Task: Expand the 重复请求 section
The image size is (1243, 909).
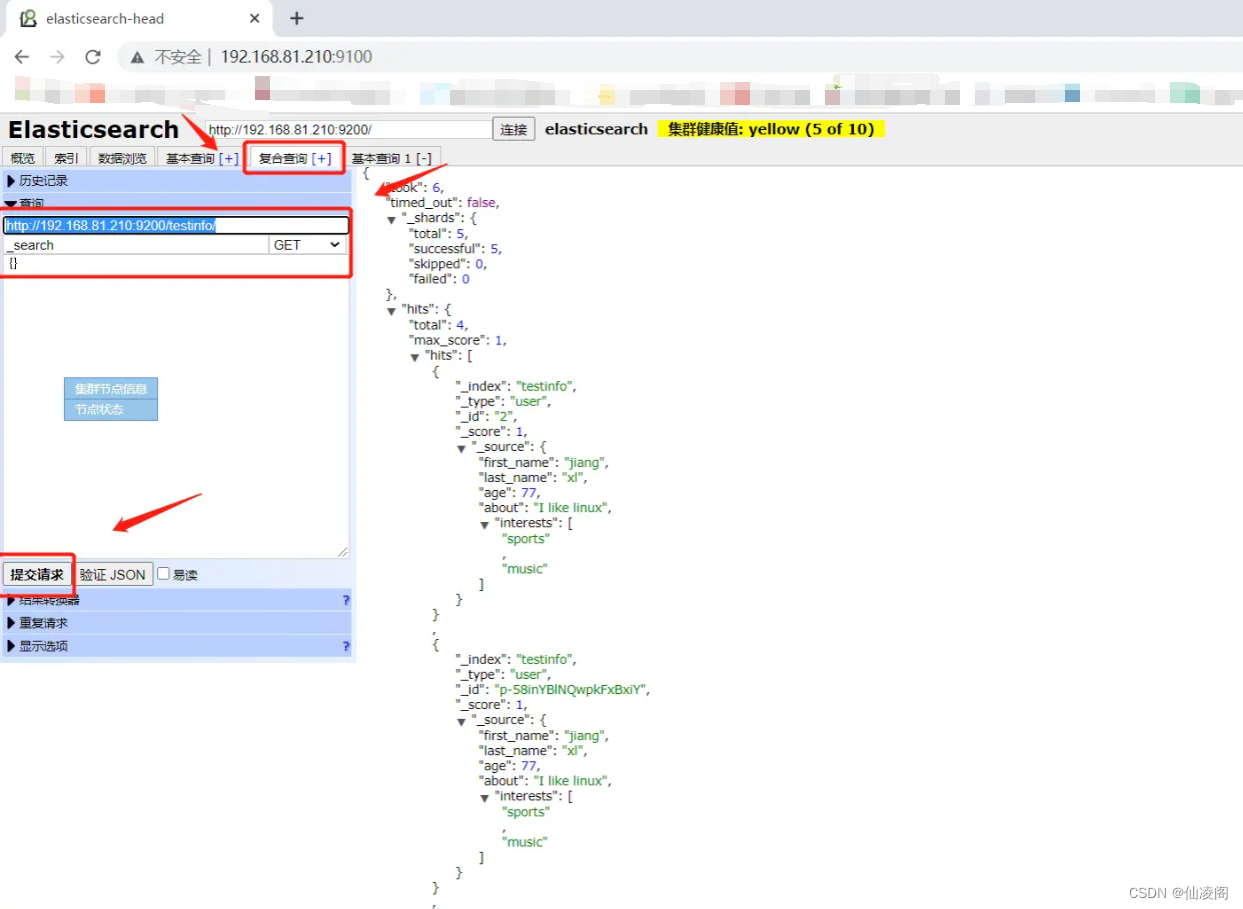Action: 38,623
